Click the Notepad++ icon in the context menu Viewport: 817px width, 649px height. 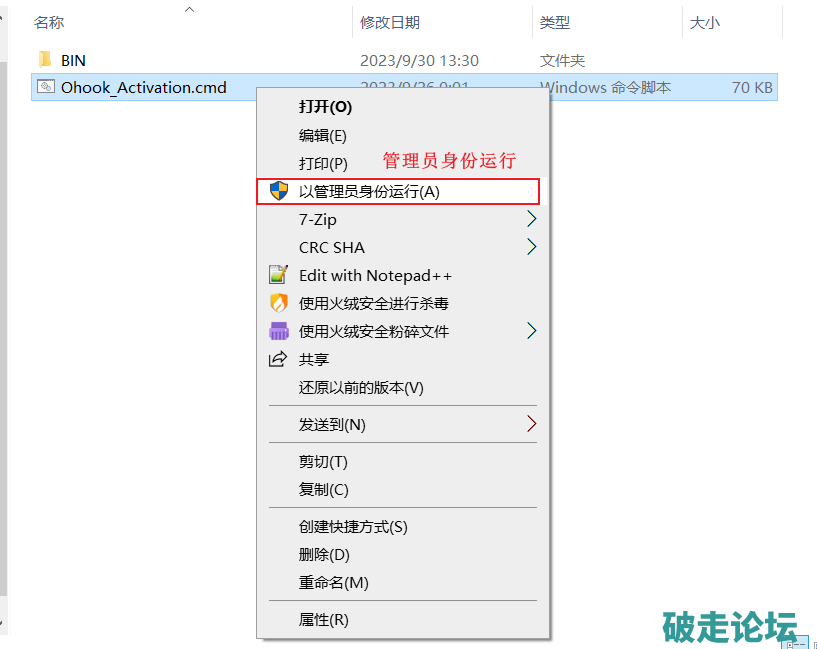pos(278,275)
